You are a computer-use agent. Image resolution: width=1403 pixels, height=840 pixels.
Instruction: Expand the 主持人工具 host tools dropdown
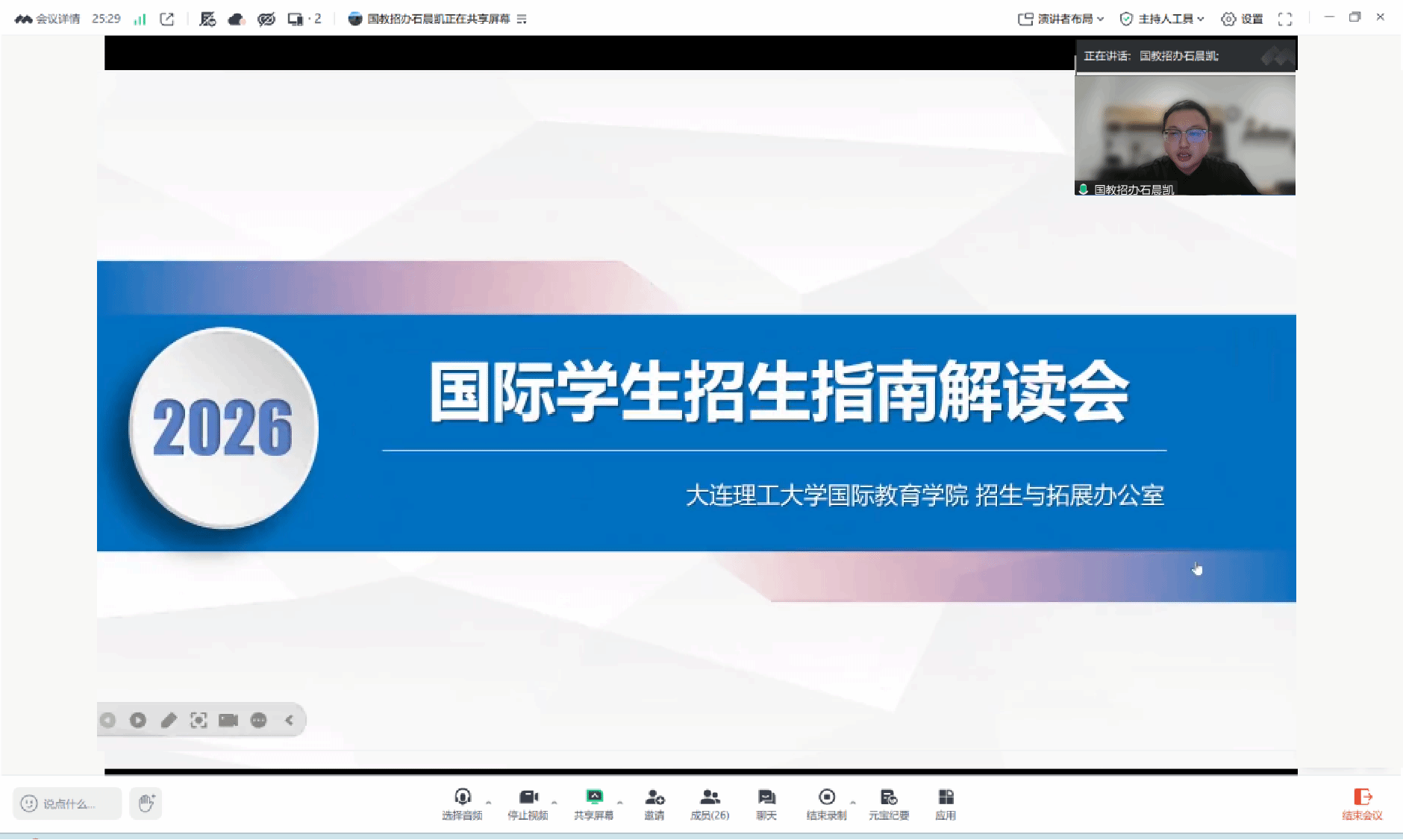pos(1162,19)
